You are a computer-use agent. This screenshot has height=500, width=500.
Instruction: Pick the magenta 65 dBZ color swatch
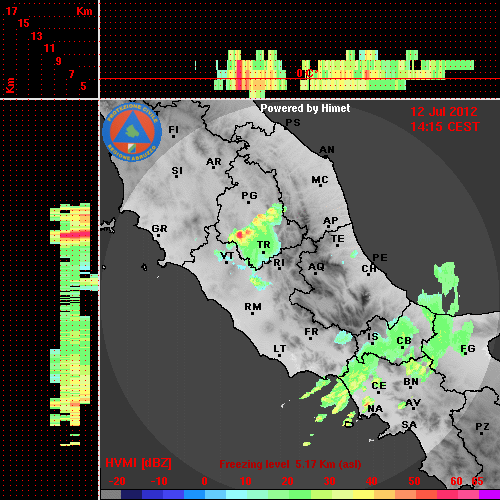click(489, 494)
